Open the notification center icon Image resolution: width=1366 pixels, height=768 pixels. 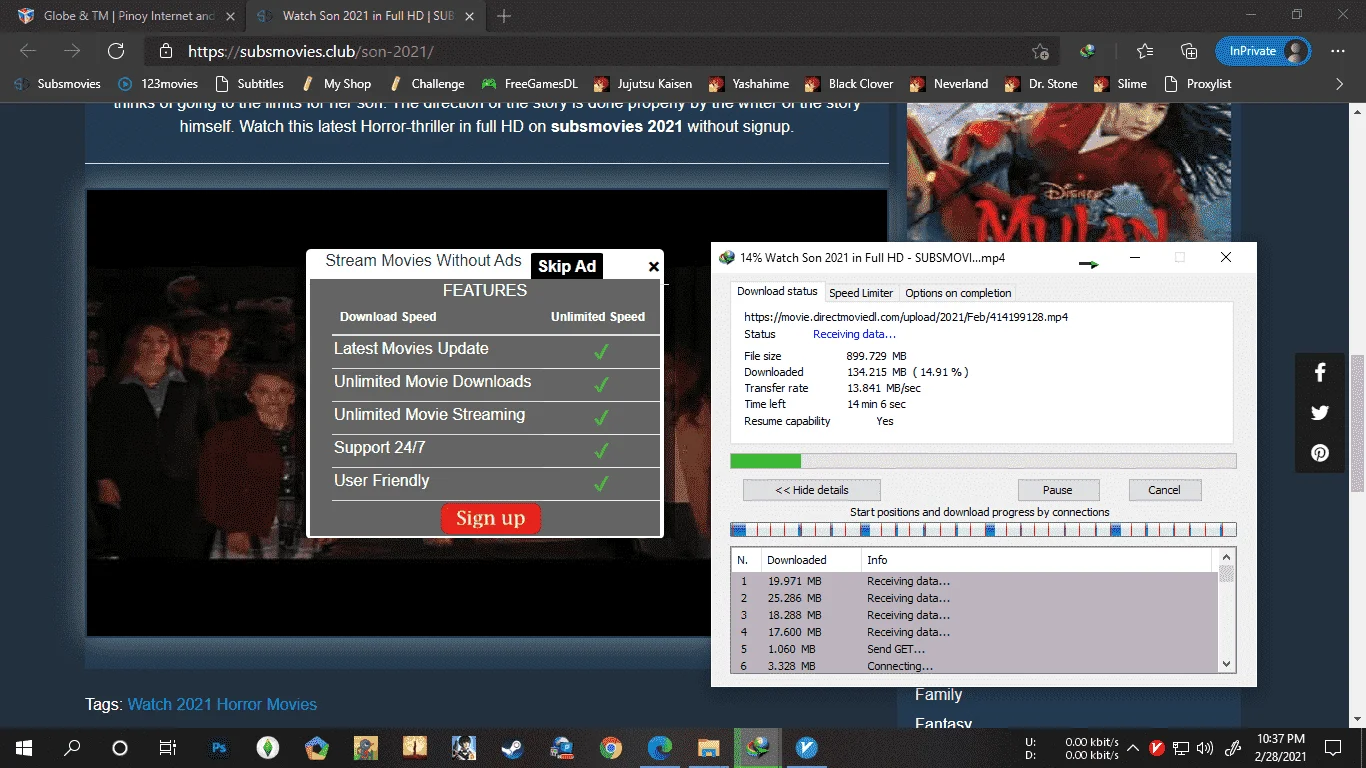click(x=1333, y=747)
